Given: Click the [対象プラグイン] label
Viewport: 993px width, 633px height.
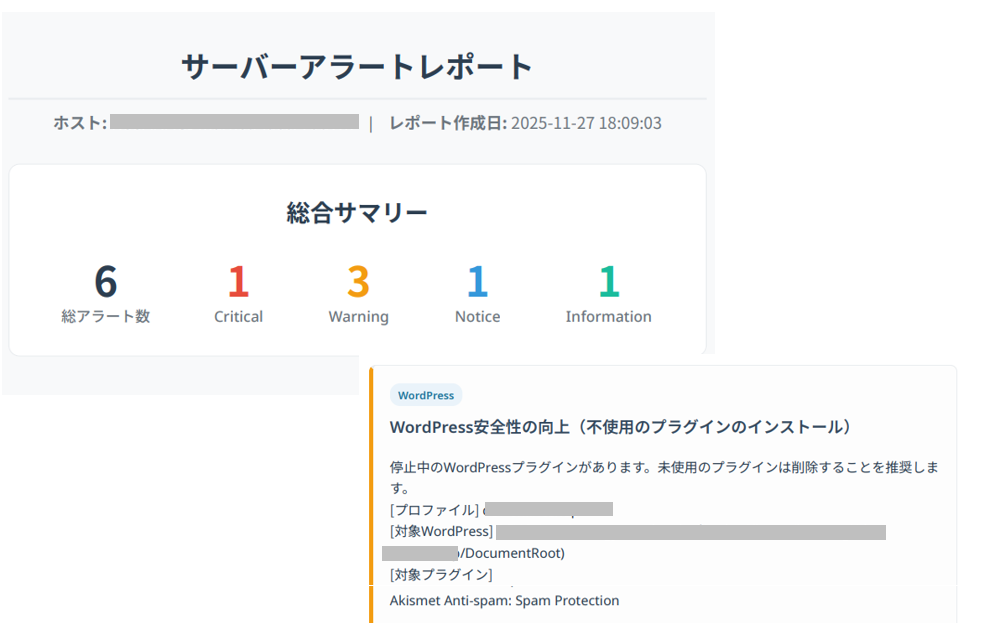Looking at the screenshot, I should (441, 574).
